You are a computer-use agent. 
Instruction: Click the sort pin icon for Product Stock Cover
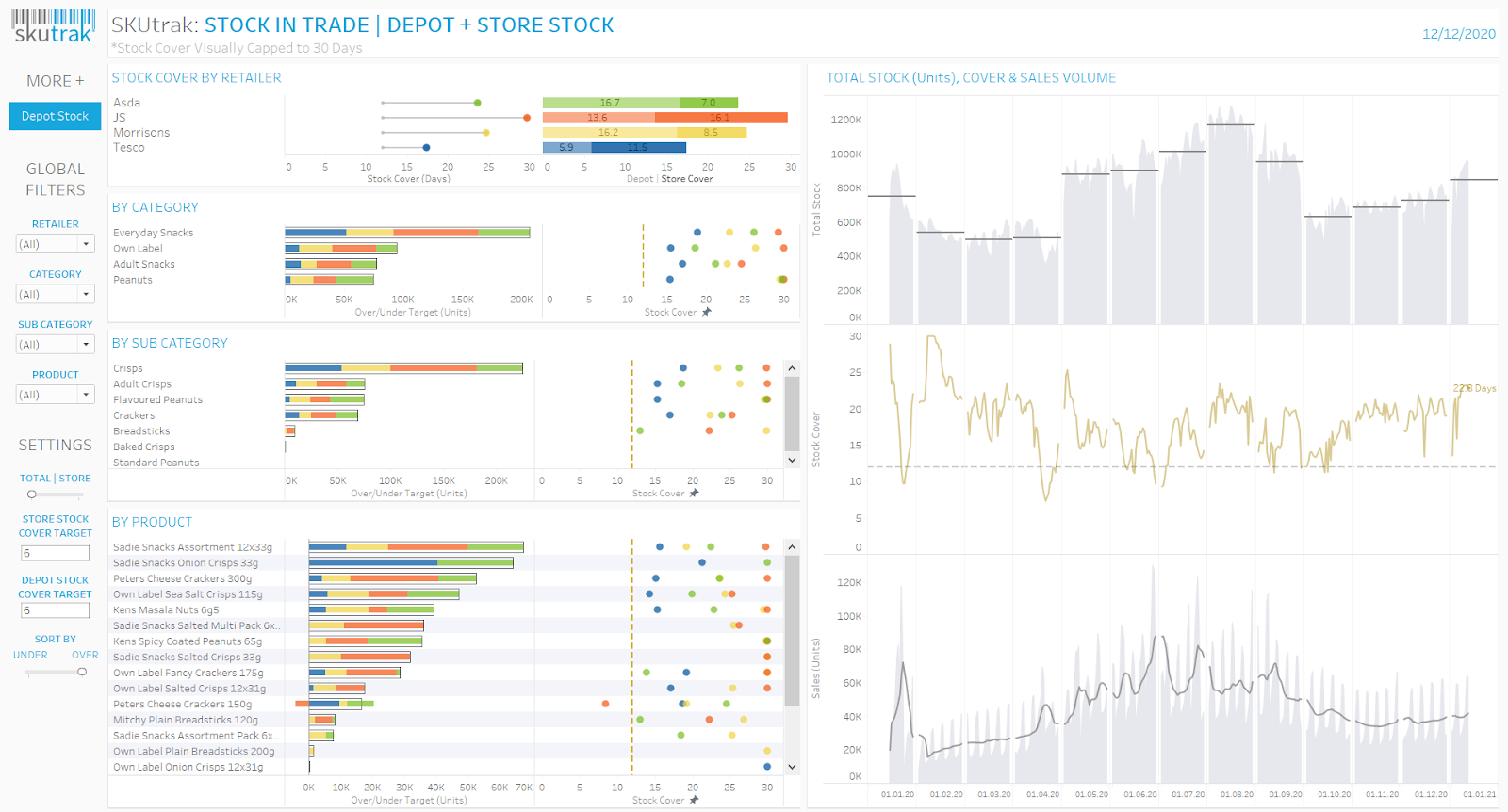coord(695,800)
